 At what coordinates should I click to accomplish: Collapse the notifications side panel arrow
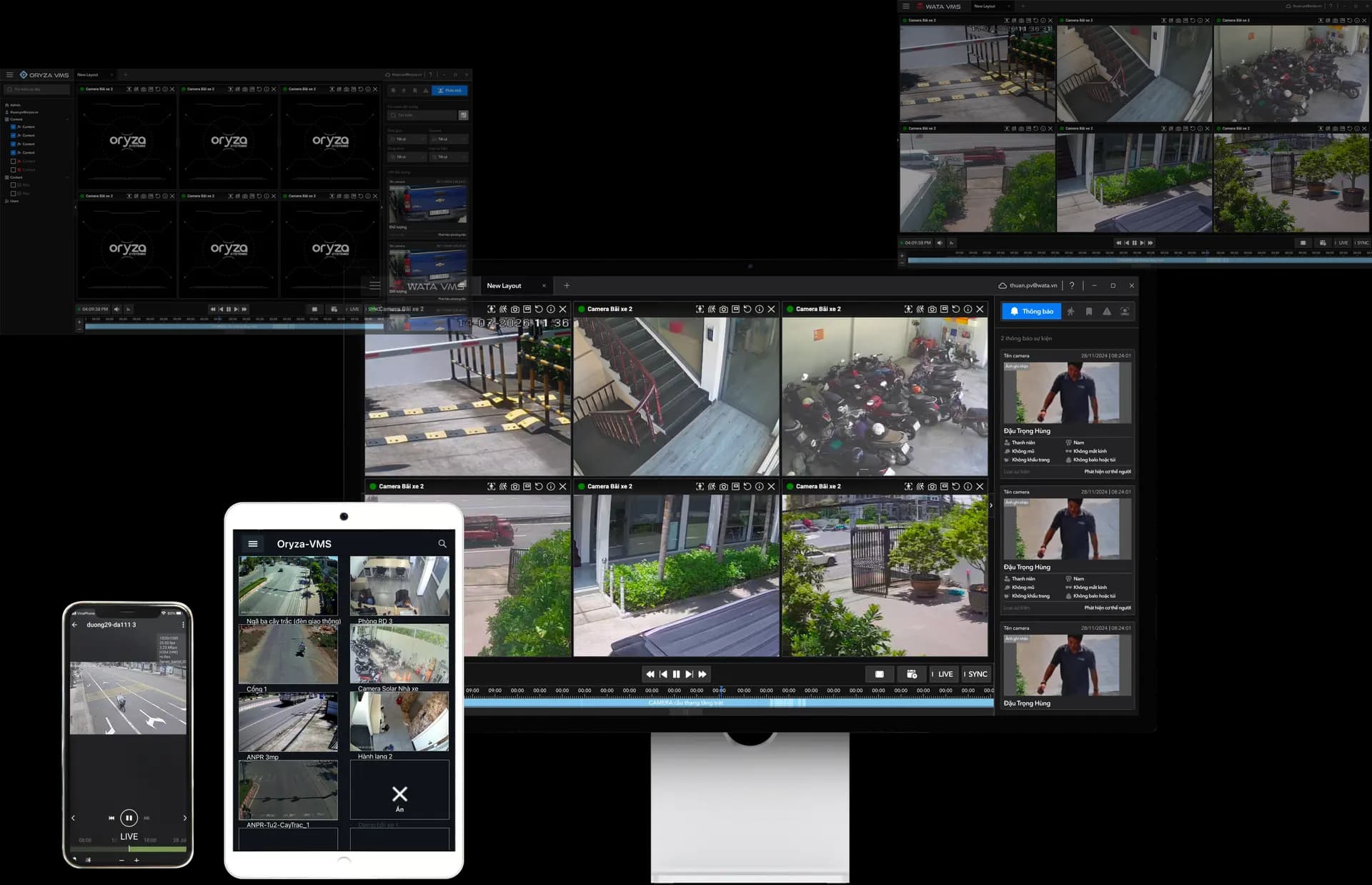[990, 505]
